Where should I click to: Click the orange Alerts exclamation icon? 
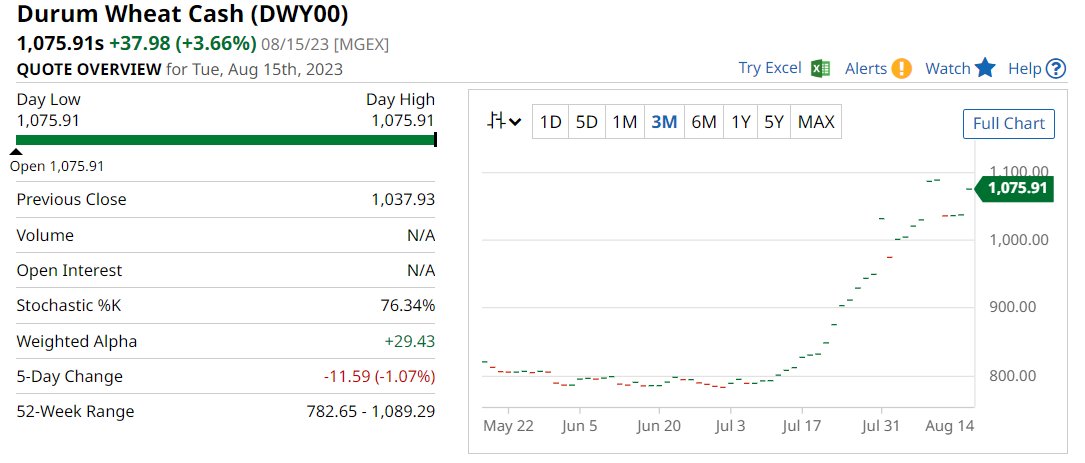coord(901,69)
